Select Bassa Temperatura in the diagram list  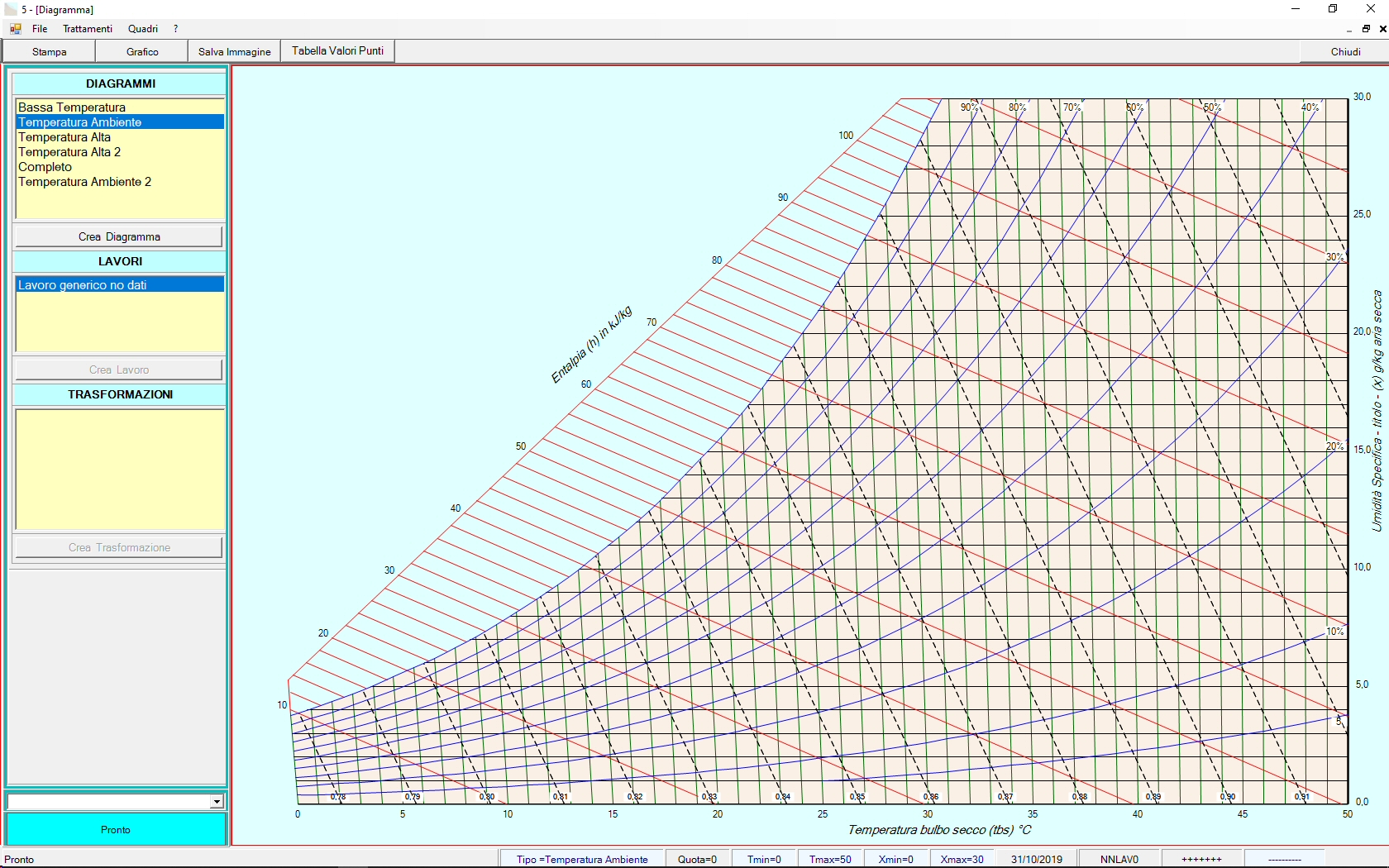point(120,107)
